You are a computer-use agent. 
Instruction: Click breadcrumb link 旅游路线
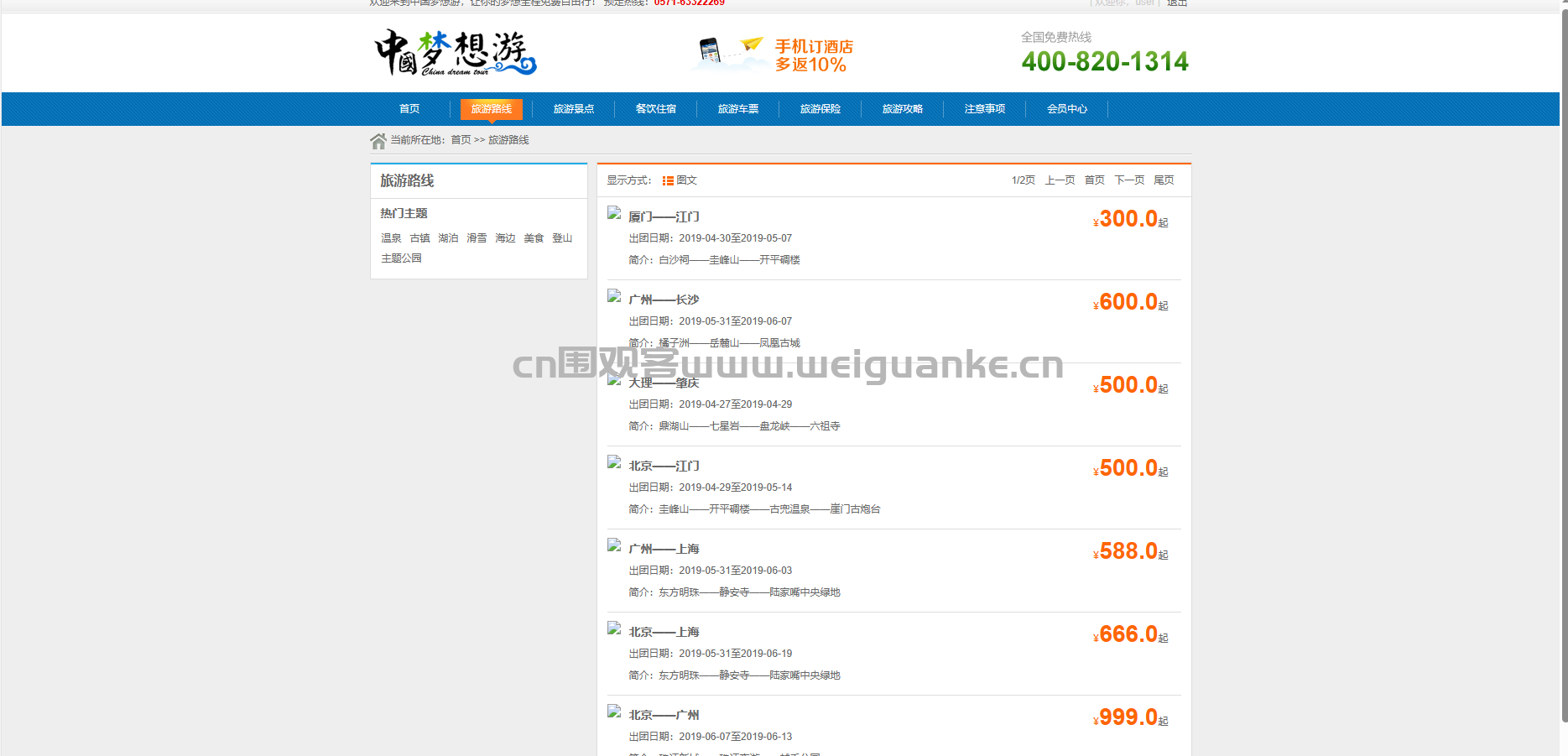coord(508,140)
